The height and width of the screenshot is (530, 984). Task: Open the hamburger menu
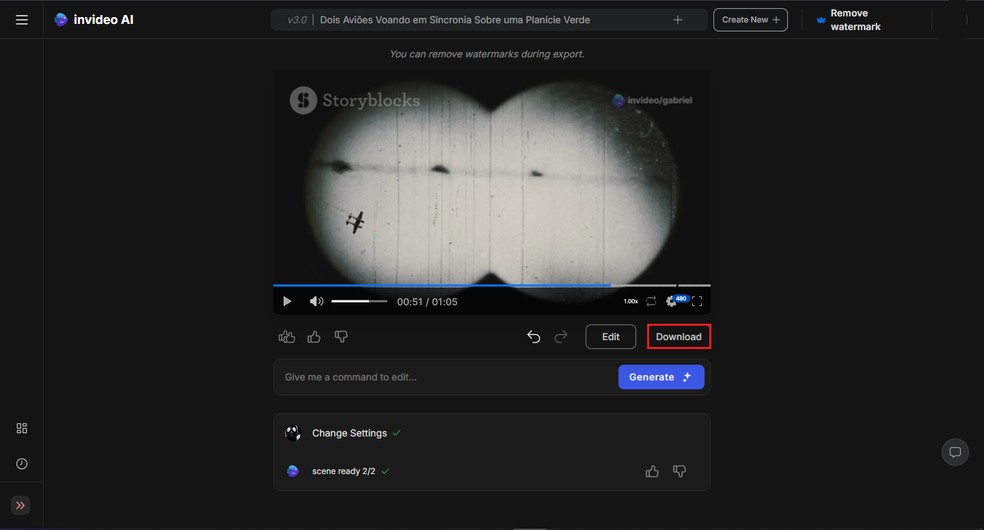pyautogui.click(x=21, y=20)
